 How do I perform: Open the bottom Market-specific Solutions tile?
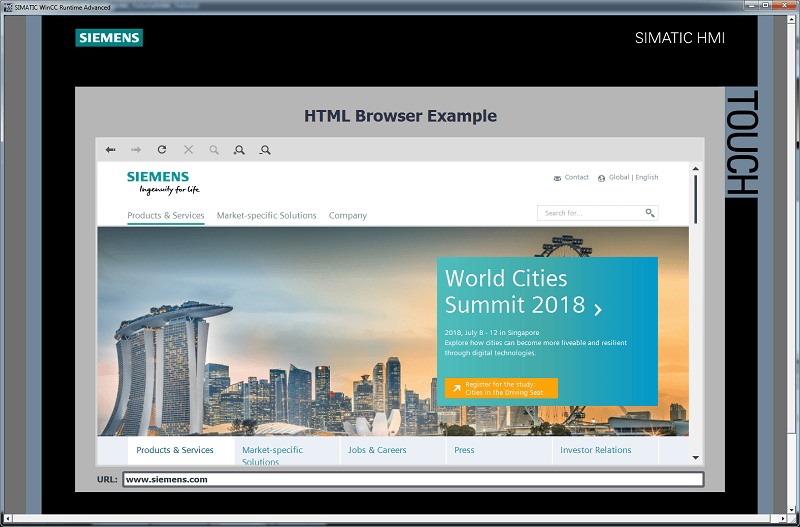287,450
